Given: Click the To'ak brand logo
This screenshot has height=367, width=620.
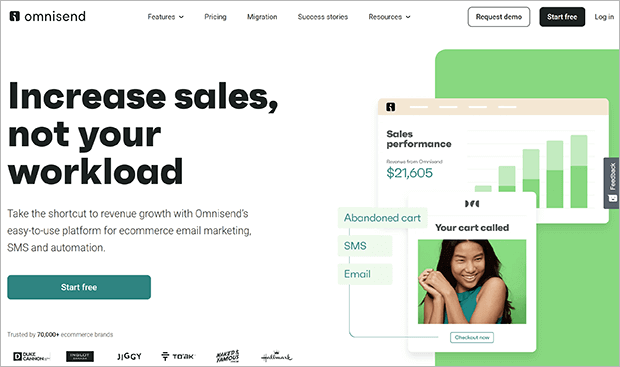Looking at the screenshot, I should 178,356.
